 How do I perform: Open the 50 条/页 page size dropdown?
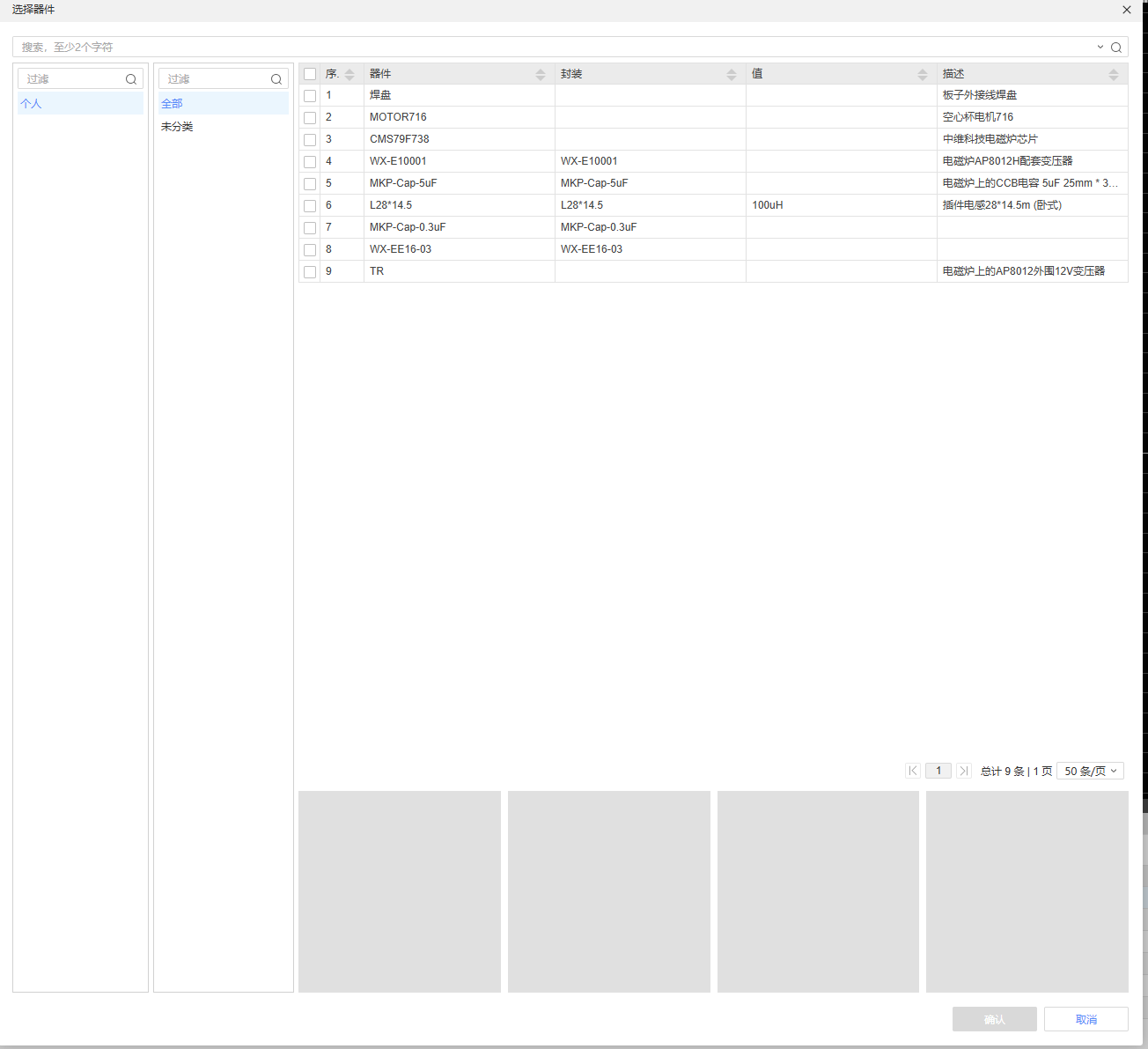pyautogui.click(x=1091, y=771)
